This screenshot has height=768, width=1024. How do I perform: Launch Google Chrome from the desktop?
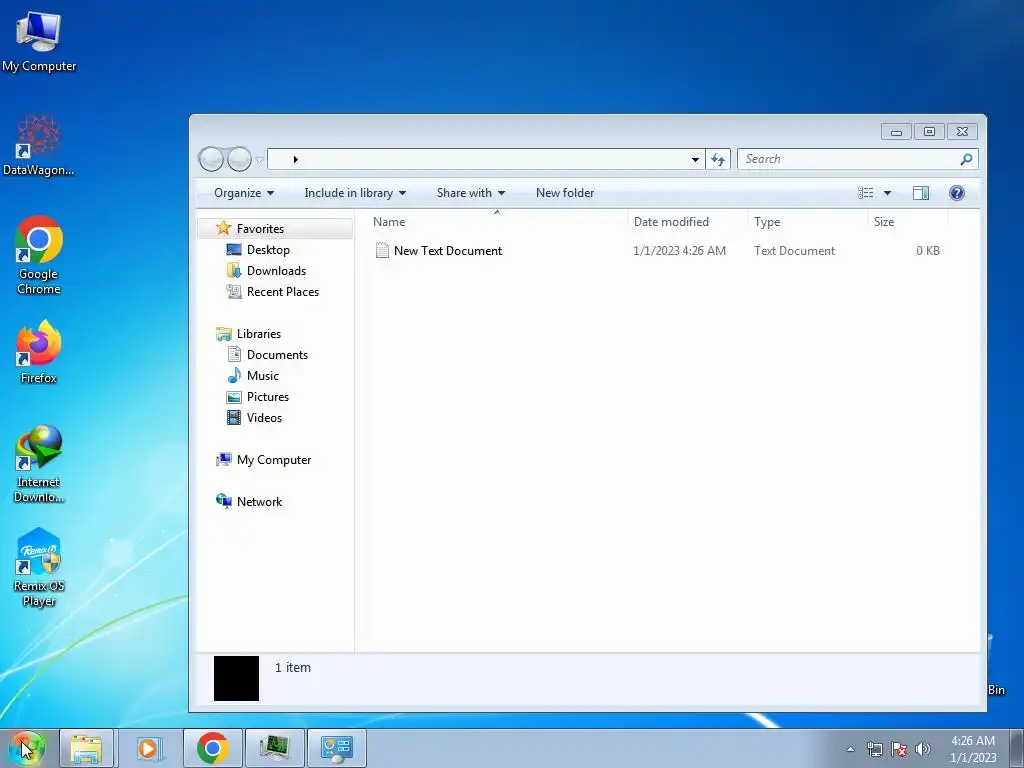tap(39, 255)
